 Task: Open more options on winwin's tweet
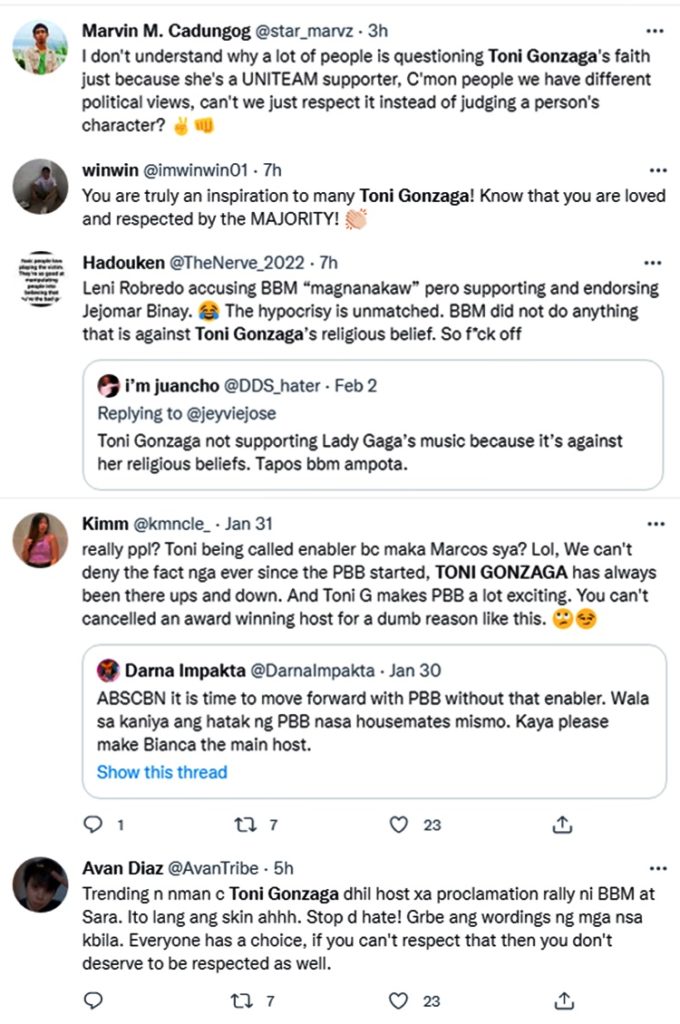(655, 171)
